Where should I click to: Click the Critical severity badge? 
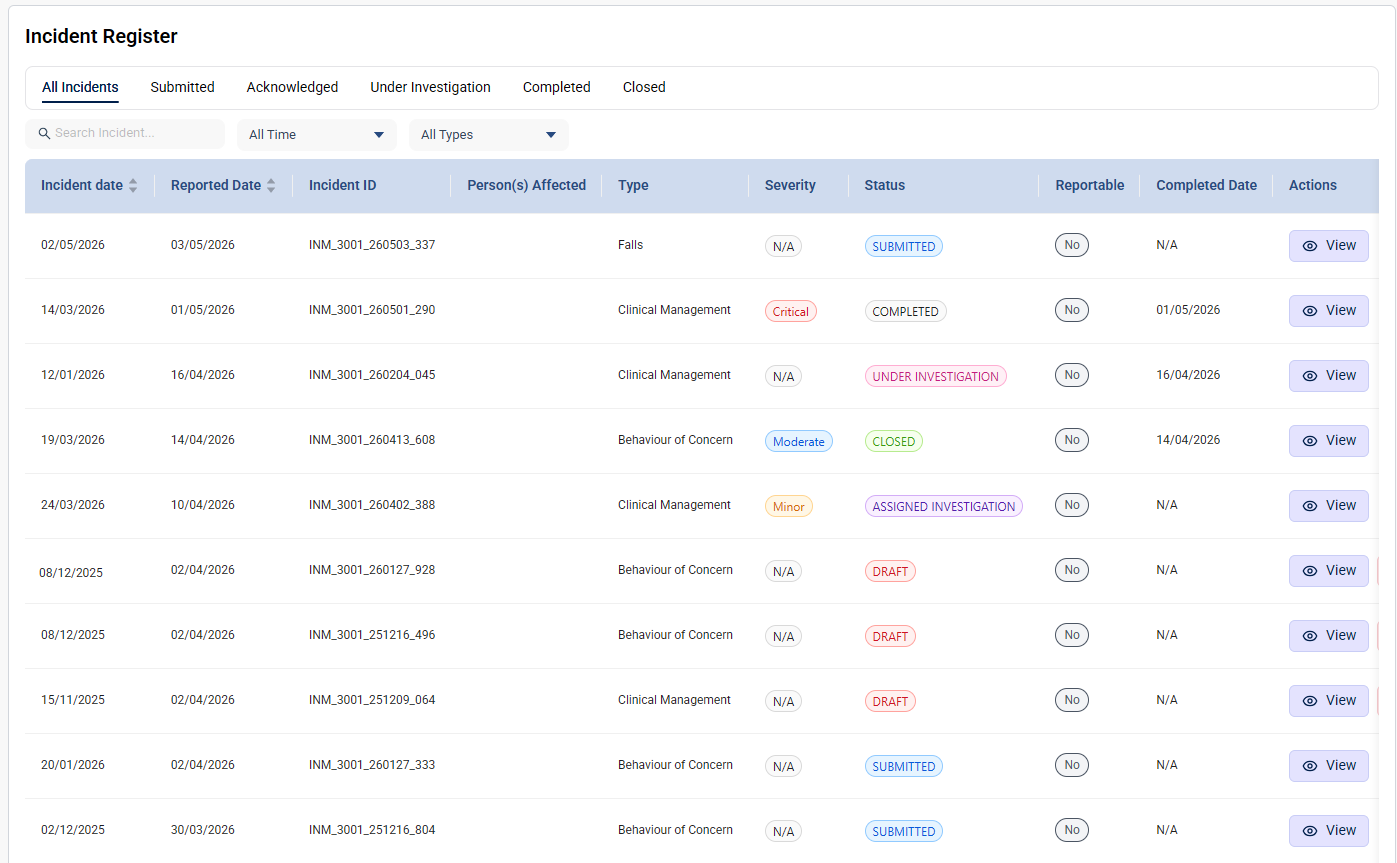[791, 311]
